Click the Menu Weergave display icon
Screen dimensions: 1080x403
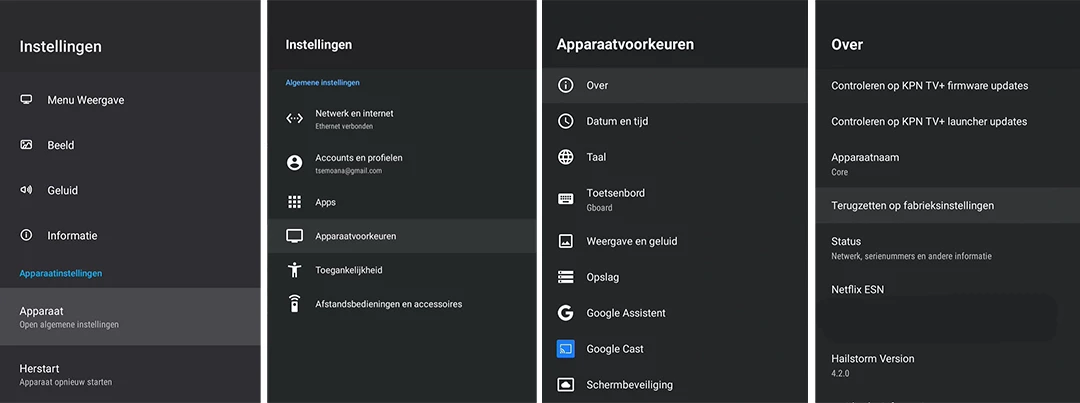(26, 100)
